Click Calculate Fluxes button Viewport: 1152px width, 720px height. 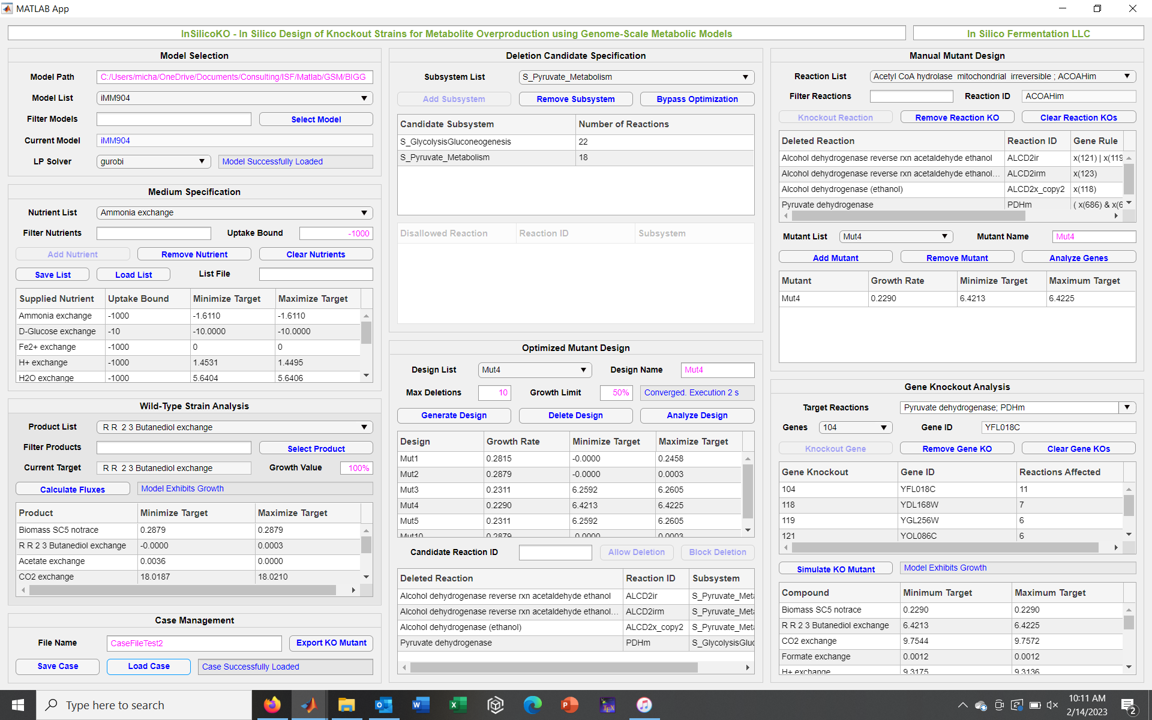(x=73, y=489)
